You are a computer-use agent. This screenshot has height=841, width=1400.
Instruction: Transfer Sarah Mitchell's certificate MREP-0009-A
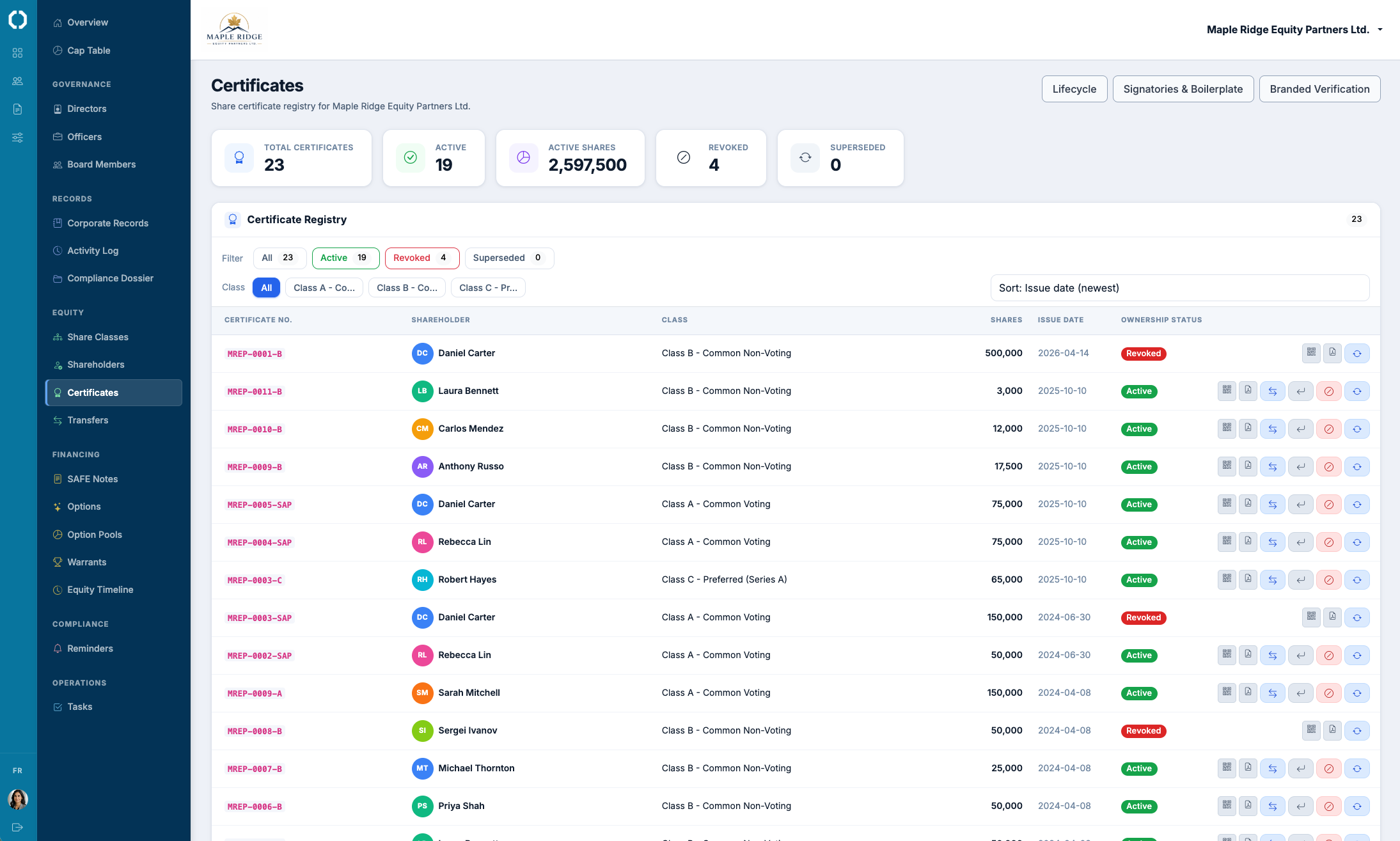(x=1272, y=693)
